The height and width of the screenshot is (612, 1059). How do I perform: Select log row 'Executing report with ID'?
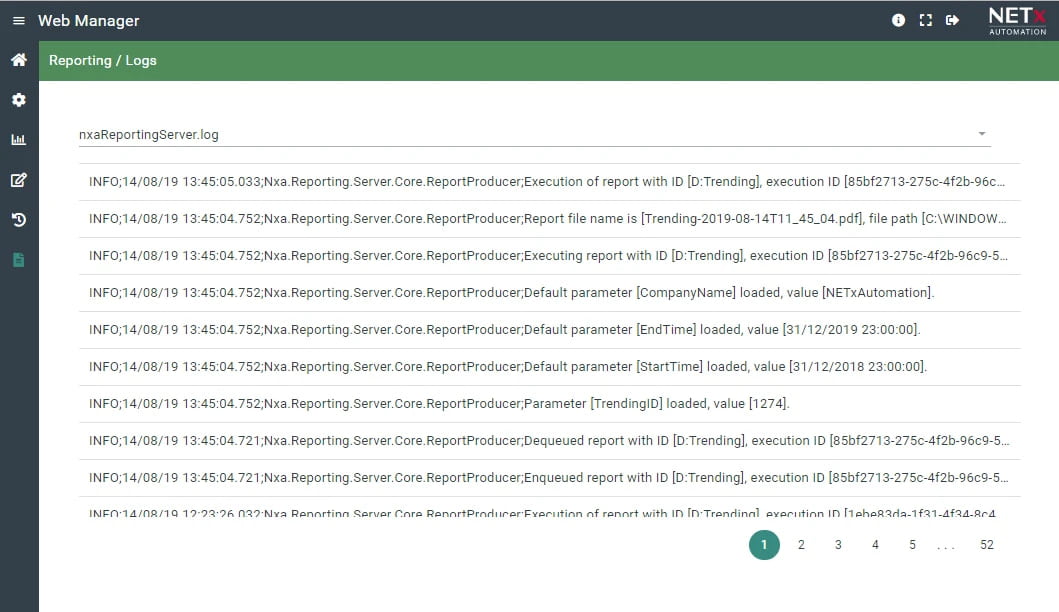[x=550, y=256]
